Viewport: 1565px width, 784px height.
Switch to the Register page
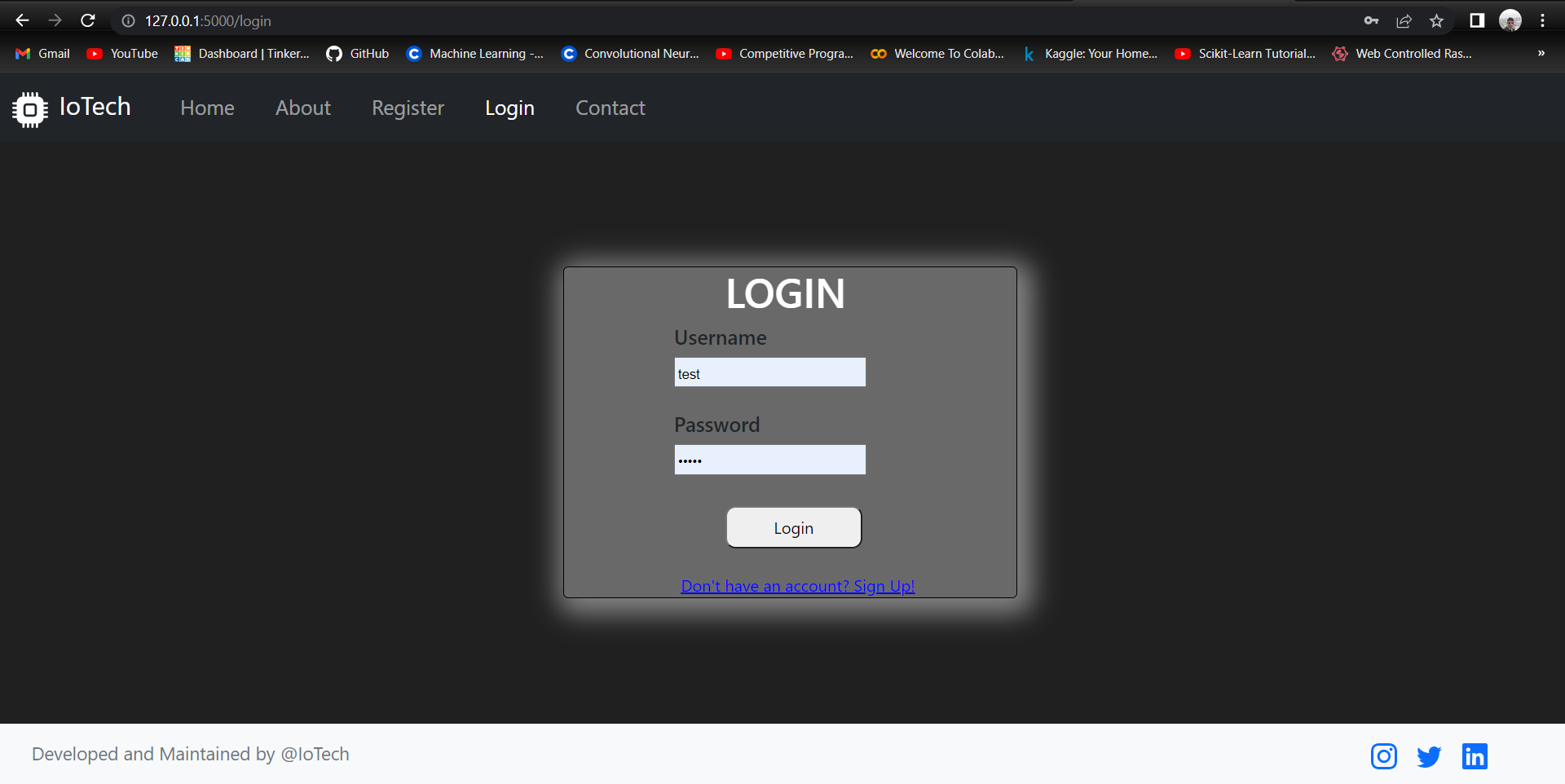pos(408,108)
